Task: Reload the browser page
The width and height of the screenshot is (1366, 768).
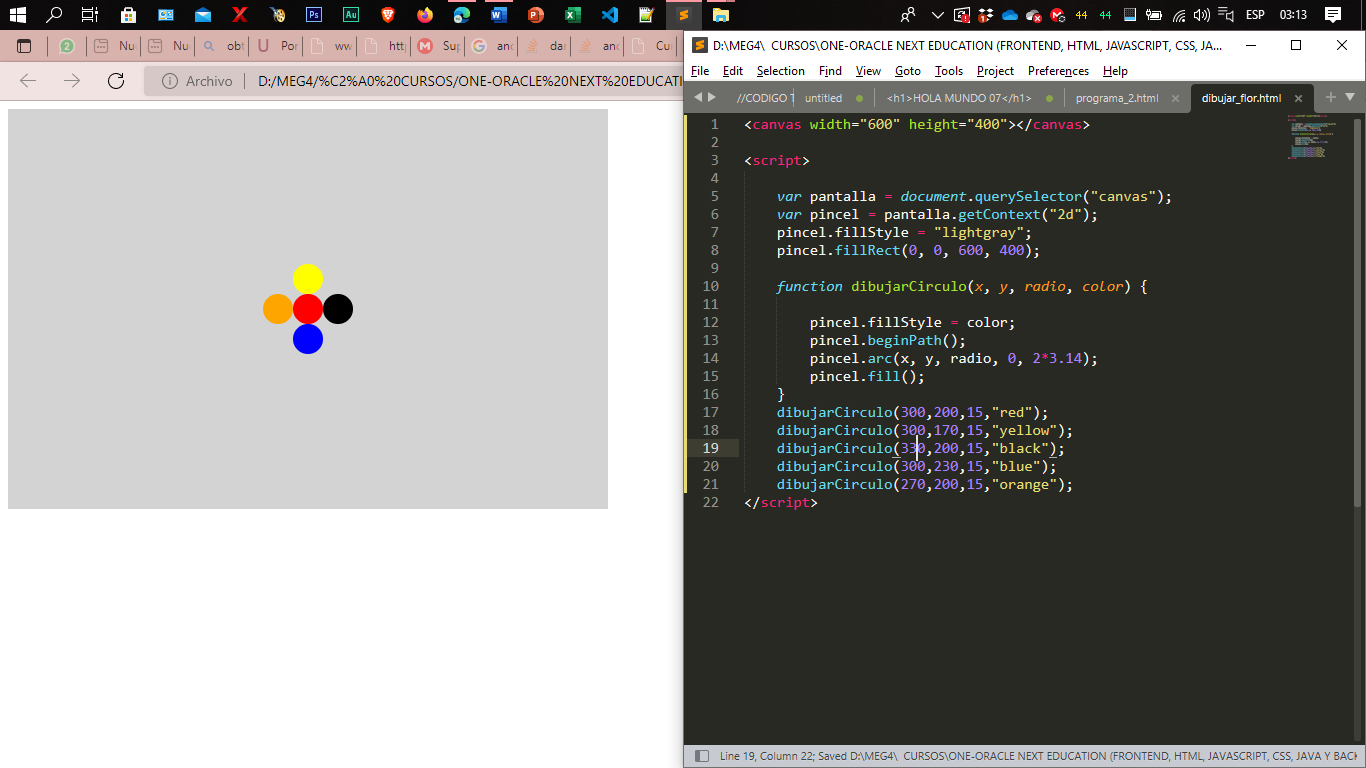Action: point(116,81)
